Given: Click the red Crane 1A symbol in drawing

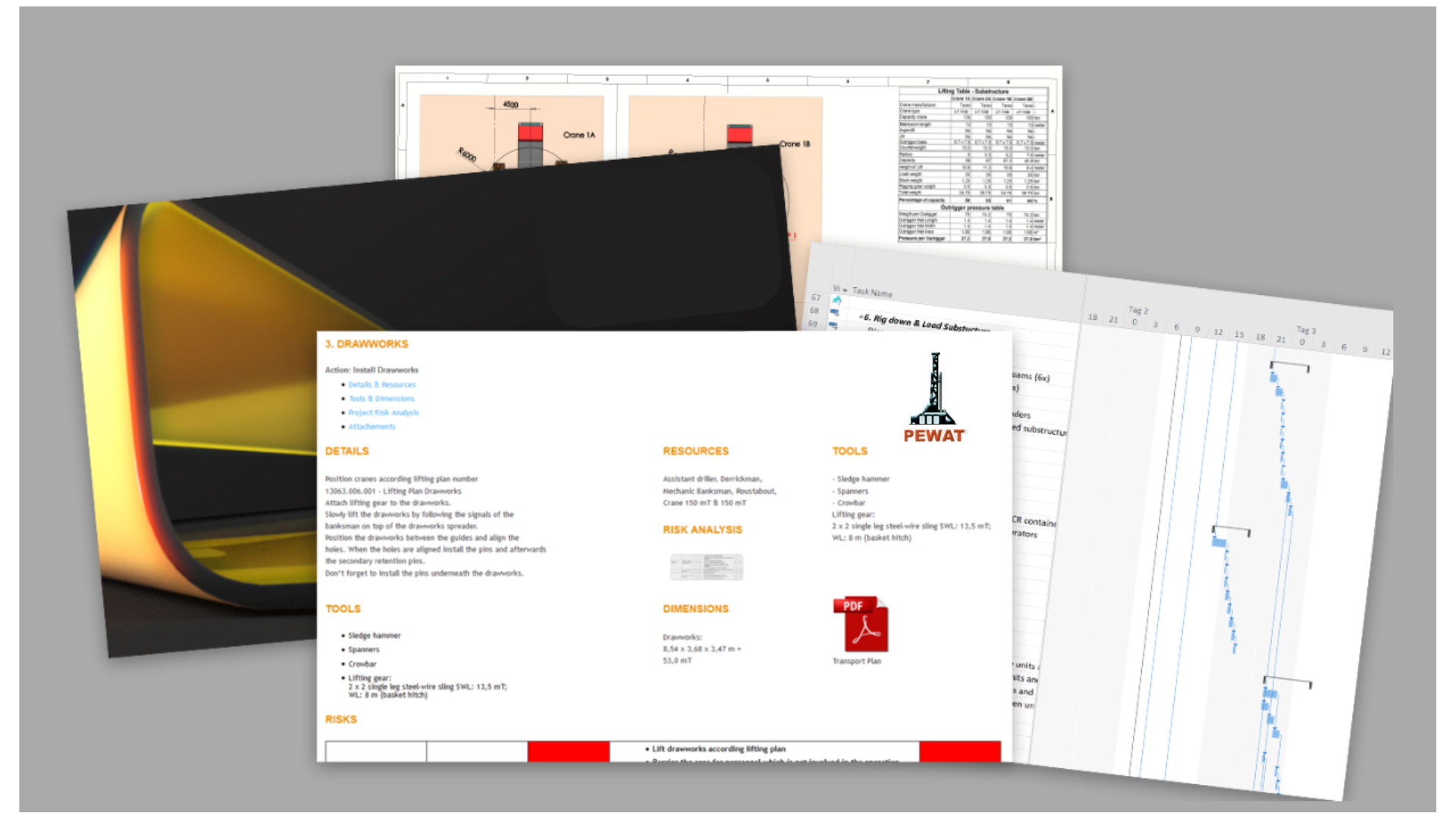Looking at the screenshot, I should pos(530,133).
